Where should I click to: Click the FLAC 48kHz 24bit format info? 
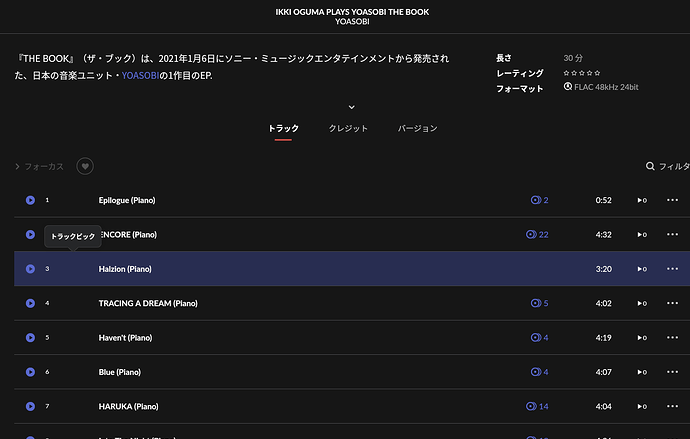pos(601,87)
